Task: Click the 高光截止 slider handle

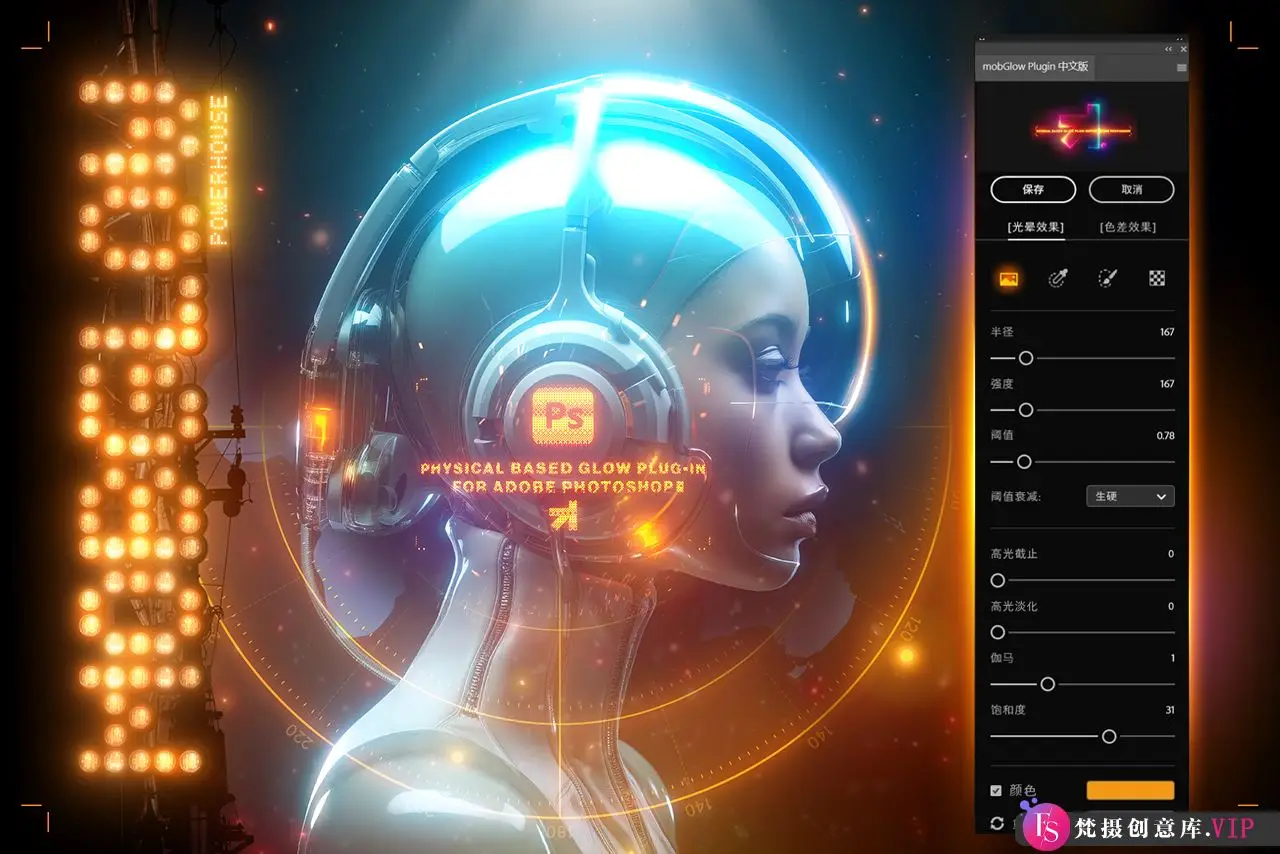Action: point(997,580)
